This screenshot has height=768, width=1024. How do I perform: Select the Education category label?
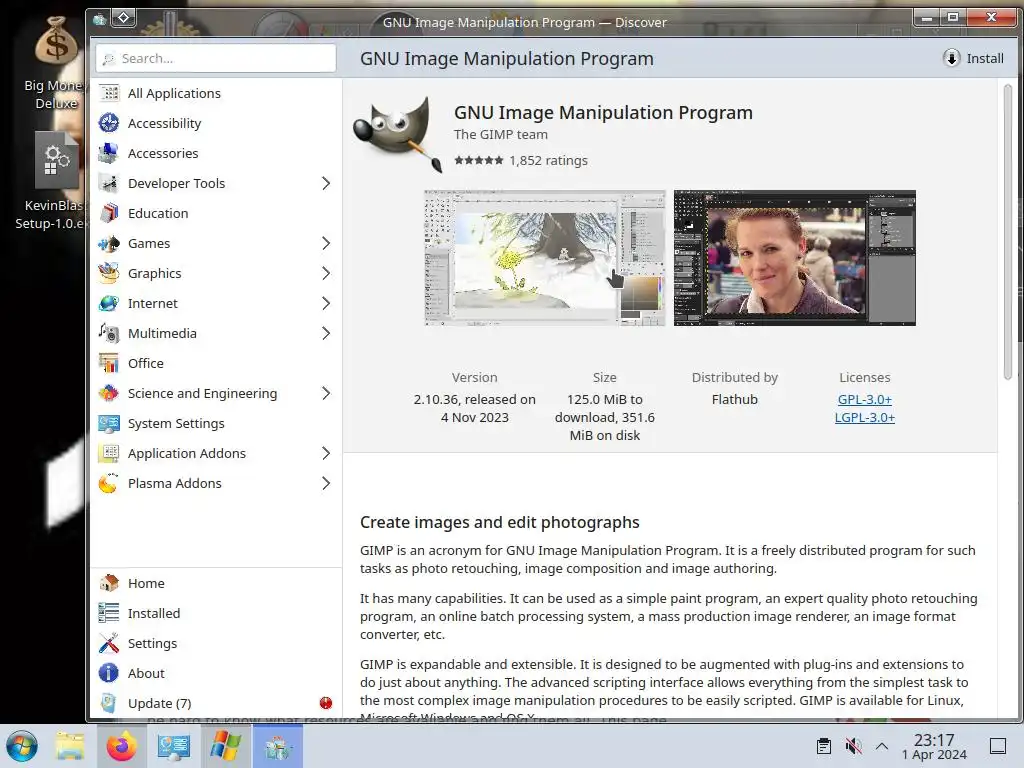coord(158,214)
